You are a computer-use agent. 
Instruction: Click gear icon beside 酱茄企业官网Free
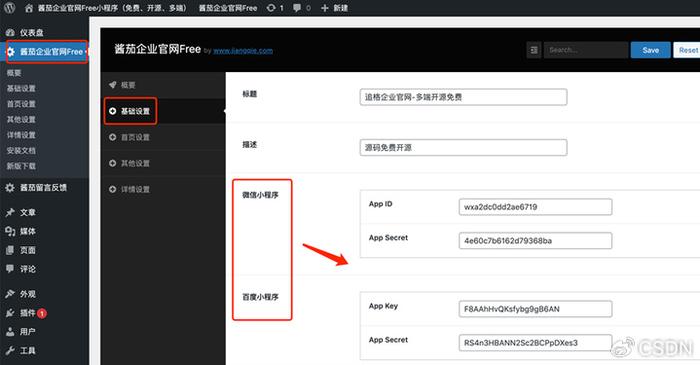click(x=10, y=52)
